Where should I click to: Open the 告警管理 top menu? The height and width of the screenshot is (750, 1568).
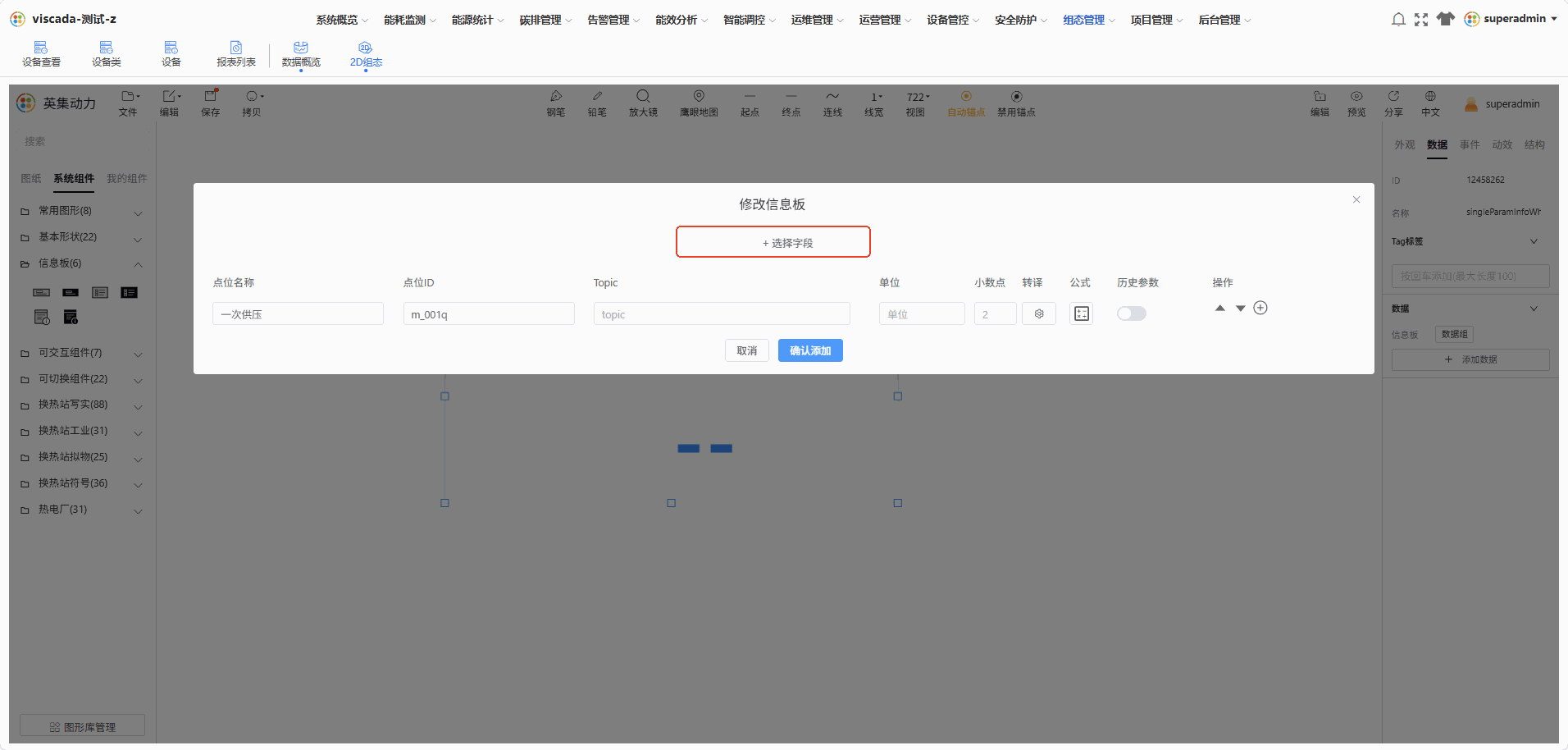[613, 20]
